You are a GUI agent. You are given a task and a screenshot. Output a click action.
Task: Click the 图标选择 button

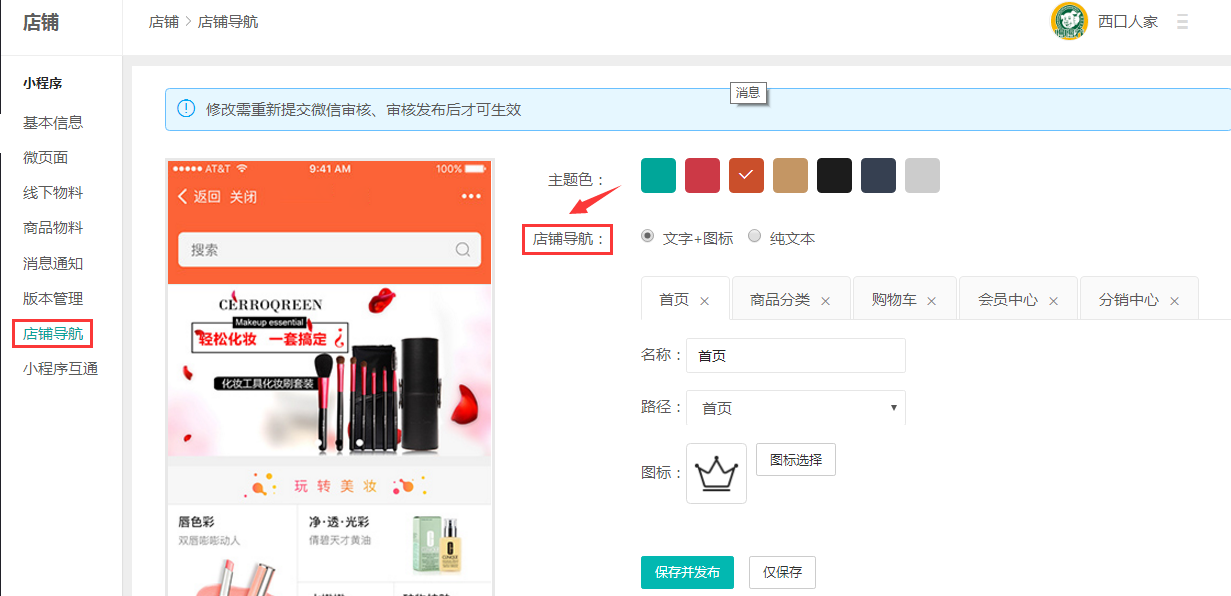pyautogui.click(x=795, y=460)
